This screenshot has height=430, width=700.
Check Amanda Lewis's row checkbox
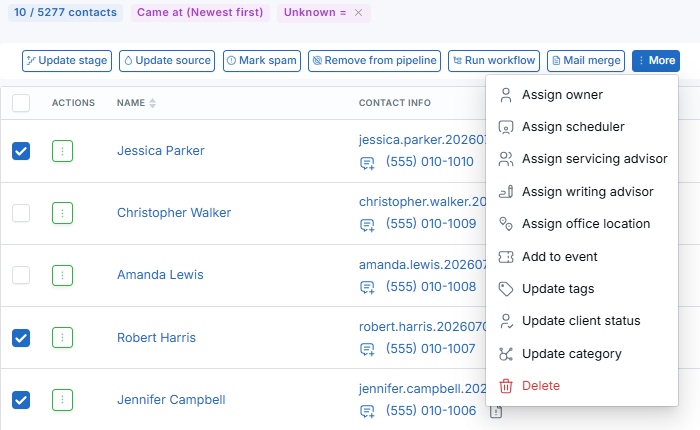21,275
